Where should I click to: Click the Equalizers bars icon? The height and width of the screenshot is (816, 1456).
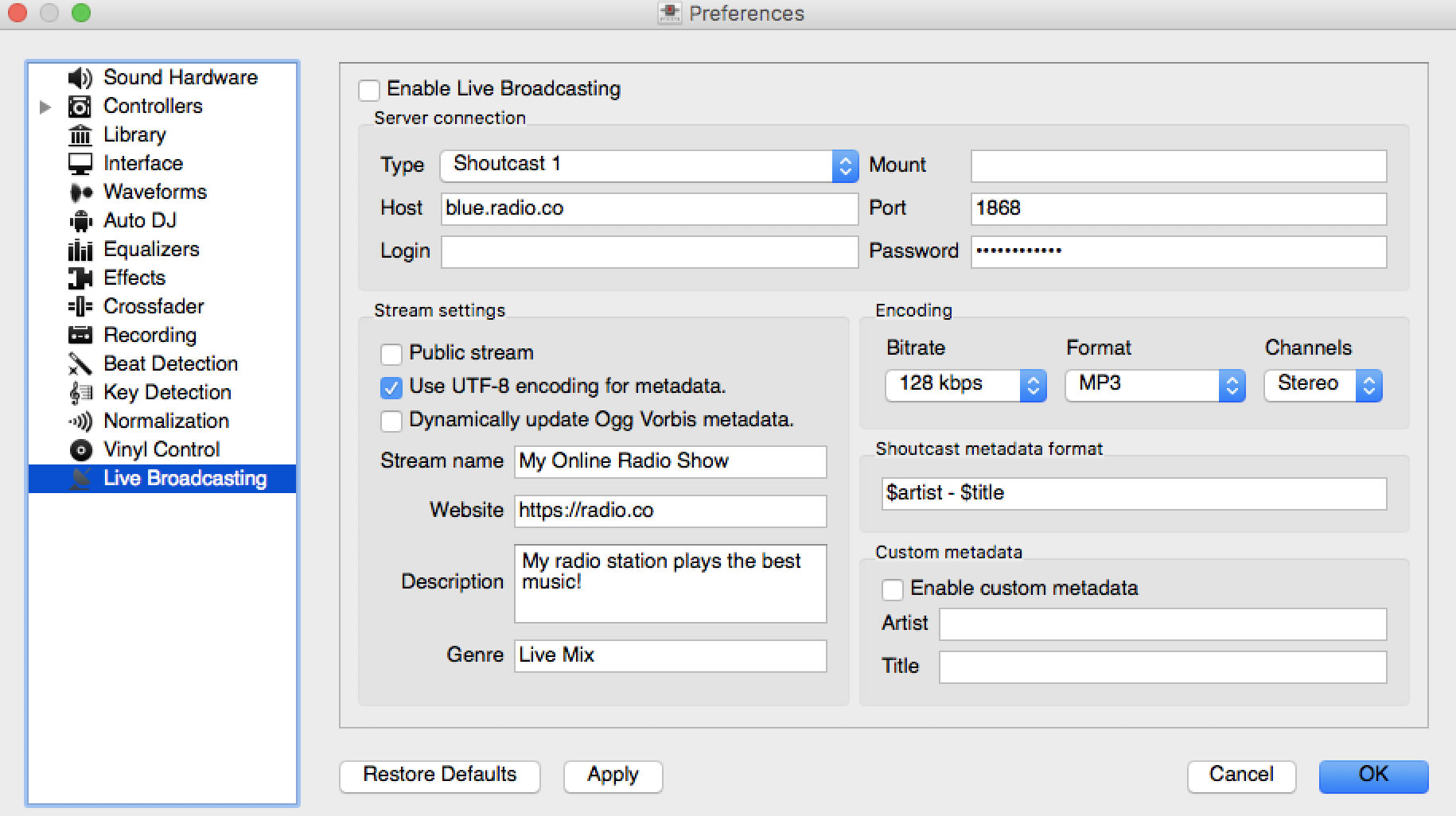pos(80,249)
